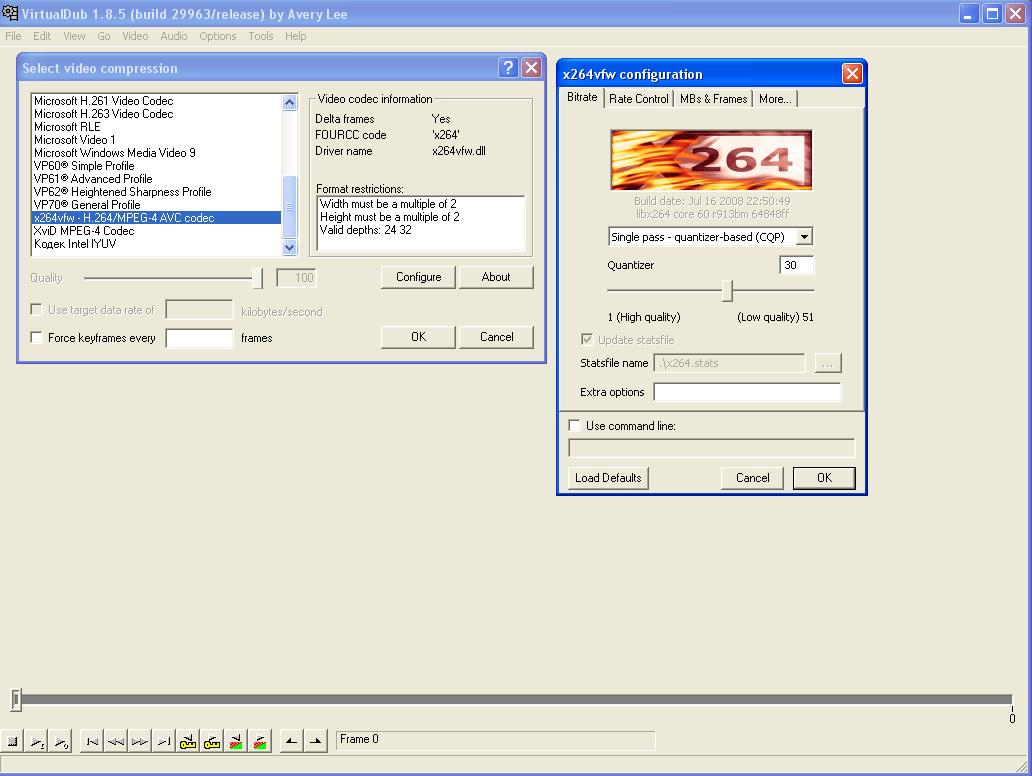The width and height of the screenshot is (1032, 776).
Task: Open the More... tab
Action: click(775, 99)
